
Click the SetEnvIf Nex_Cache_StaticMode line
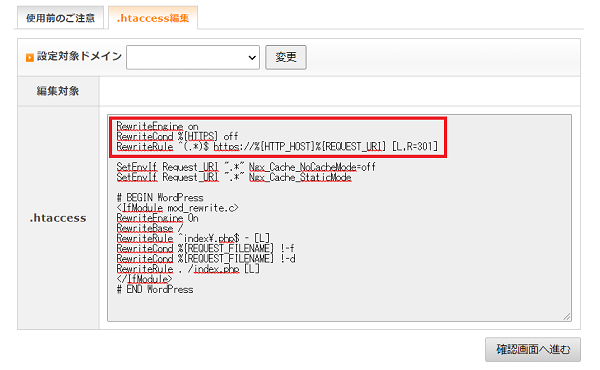234,177
